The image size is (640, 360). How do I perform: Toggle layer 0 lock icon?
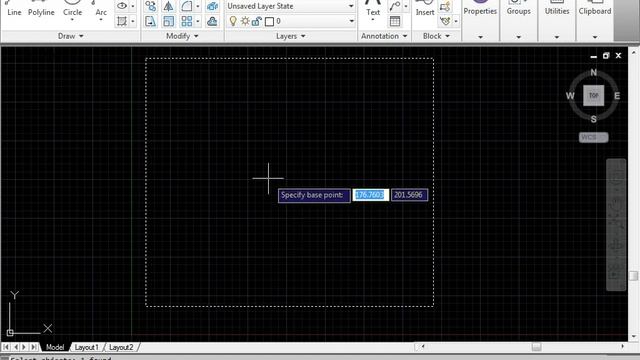256,21
